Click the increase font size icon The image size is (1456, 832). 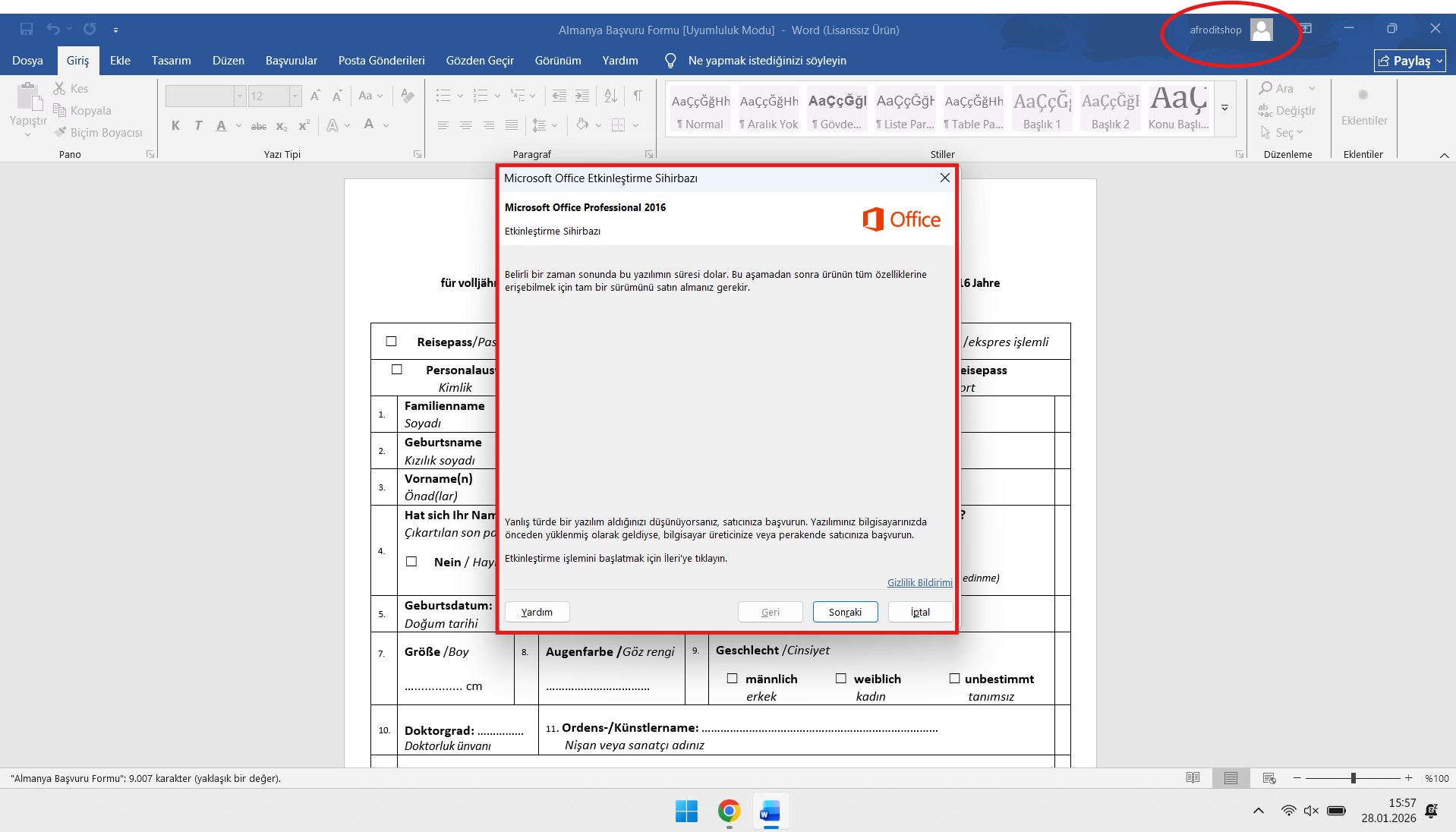[x=315, y=96]
